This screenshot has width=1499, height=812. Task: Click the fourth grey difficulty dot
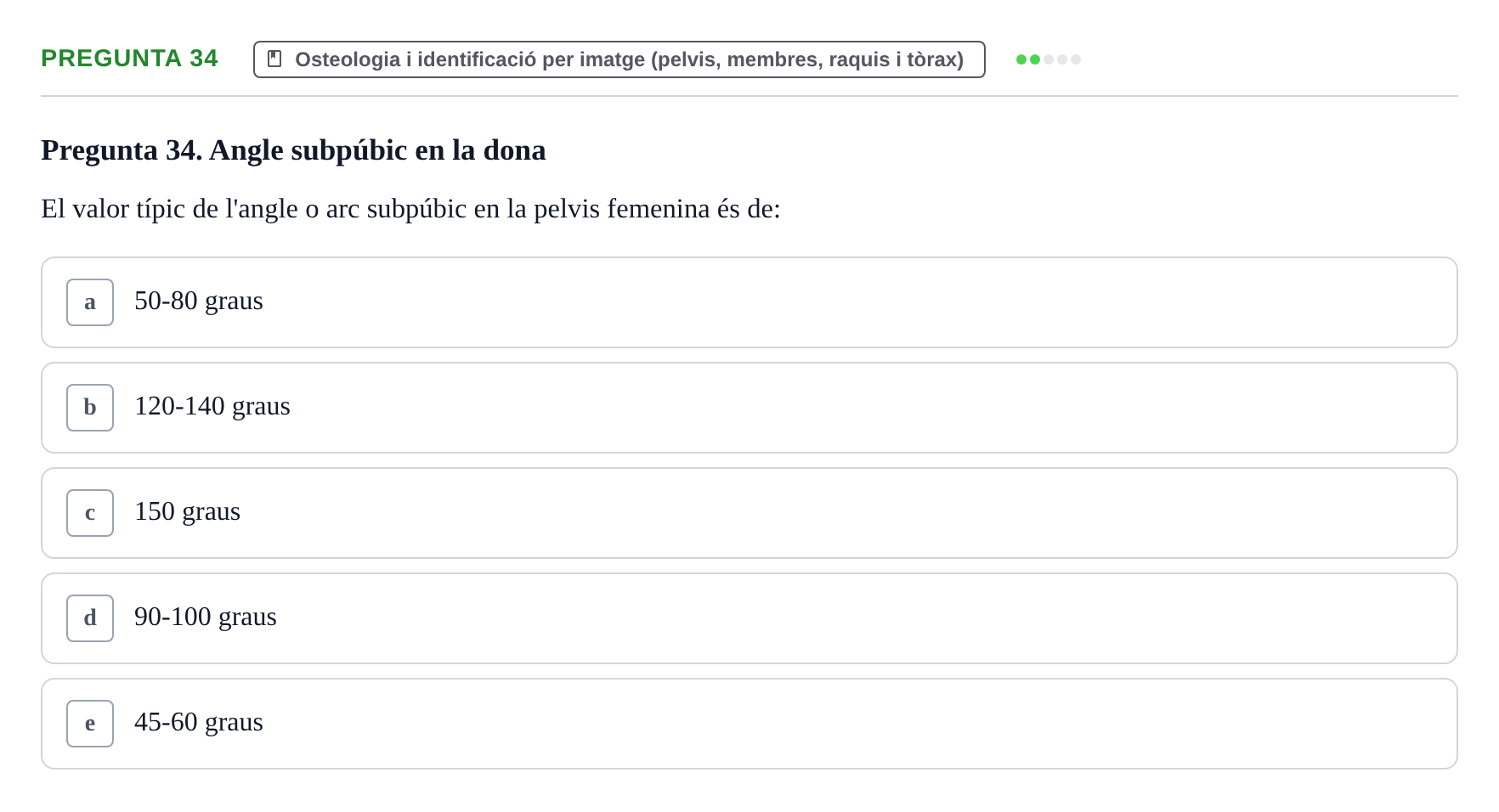click(x=1062, y=59)
